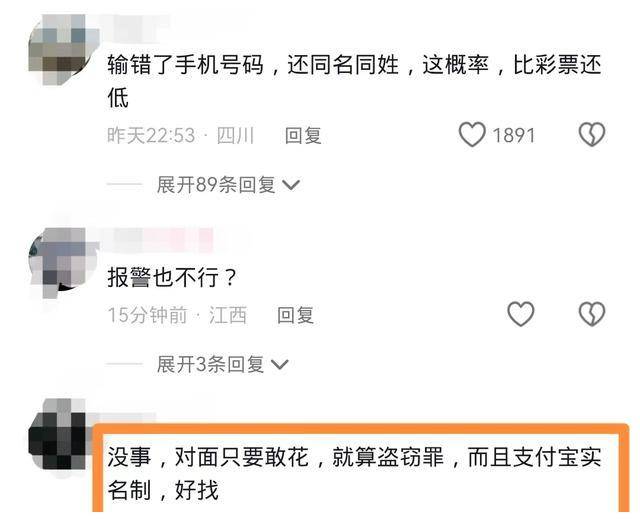Like the "报警也不行？" comment
The height and width of the screenshot is (522, 640).
520,314
